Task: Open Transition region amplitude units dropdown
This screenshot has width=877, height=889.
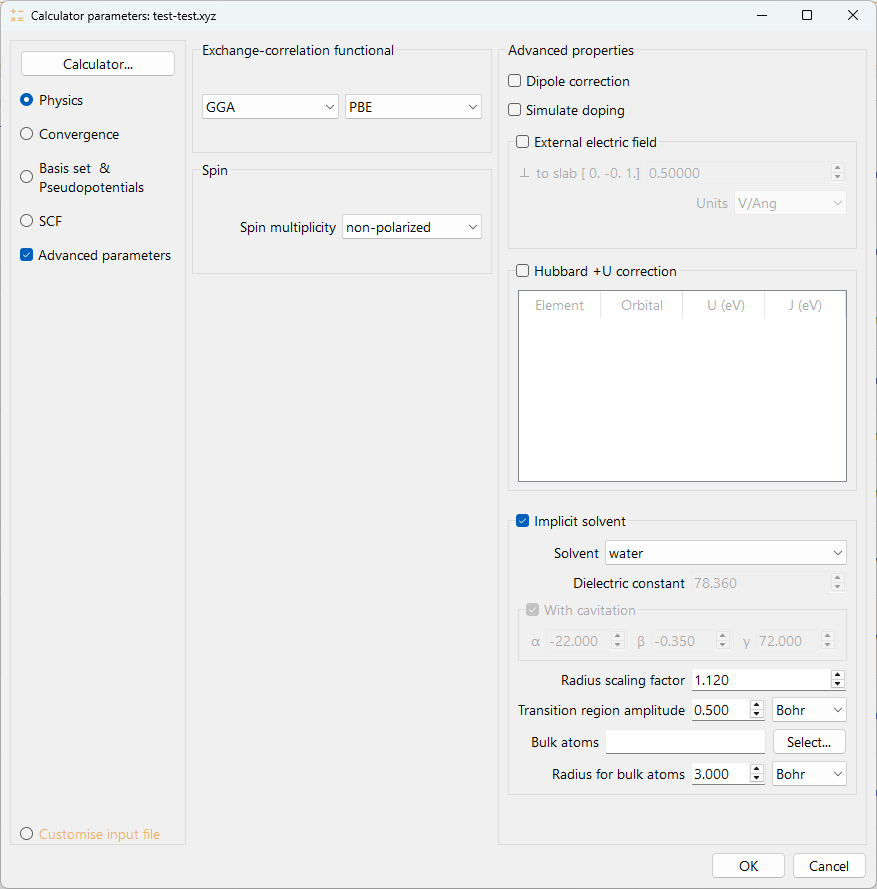Action: (809, 710)
